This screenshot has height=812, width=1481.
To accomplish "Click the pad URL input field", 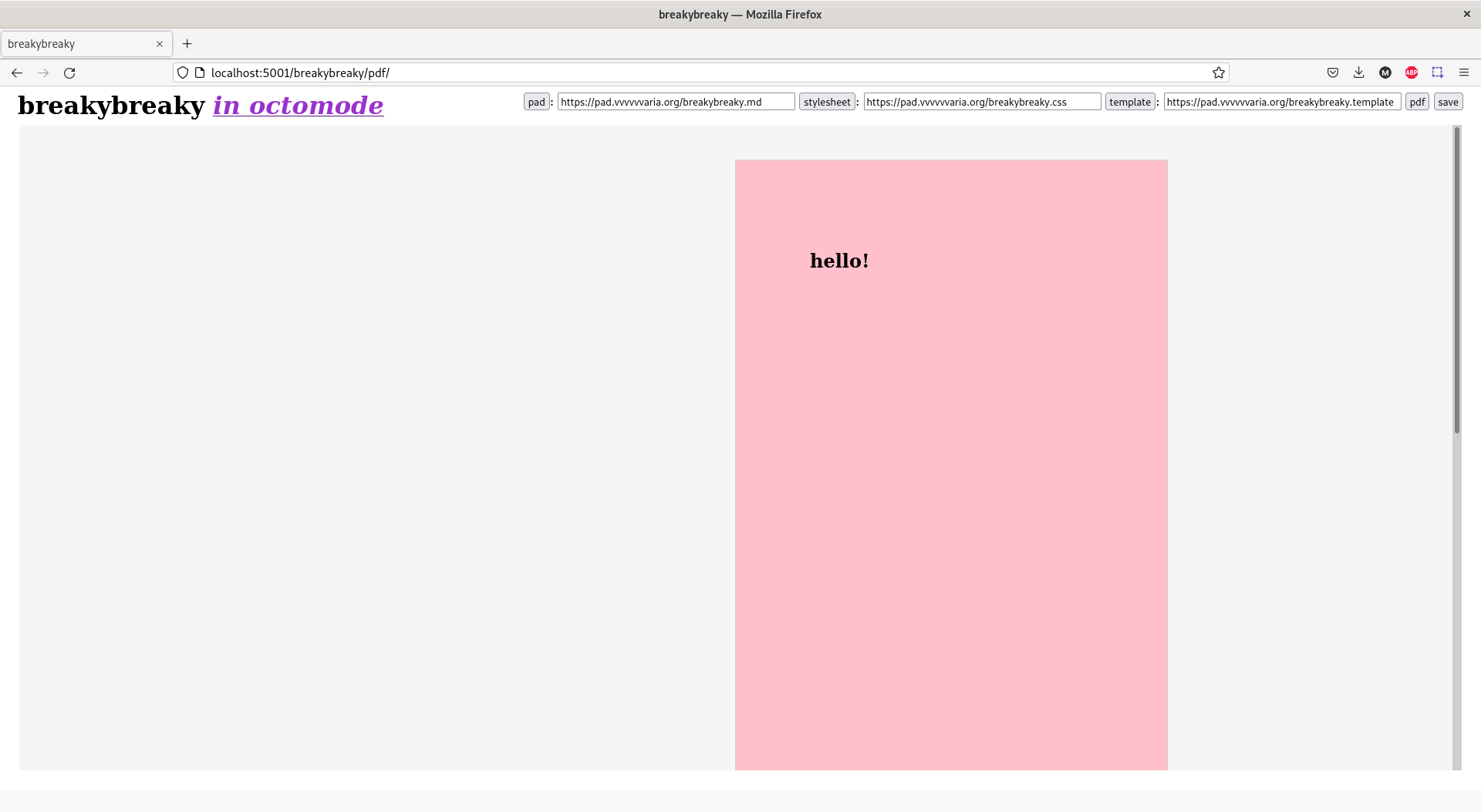I will pos(676,102).
